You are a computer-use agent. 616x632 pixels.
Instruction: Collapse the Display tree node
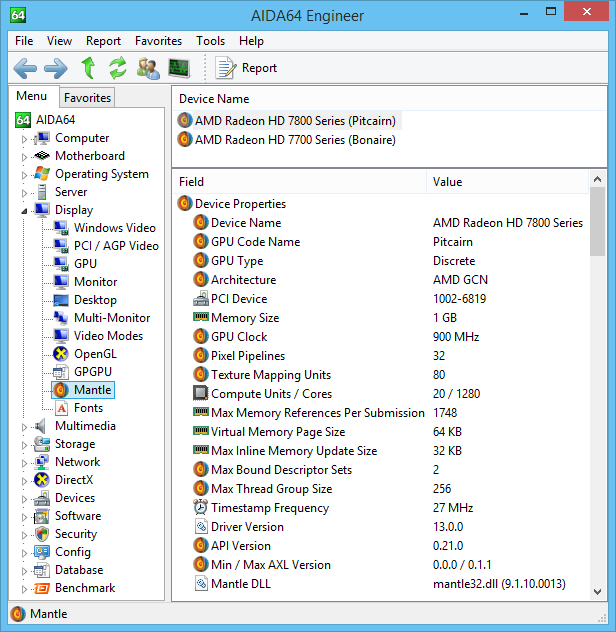pyautogui.click(x=25, y=210)
